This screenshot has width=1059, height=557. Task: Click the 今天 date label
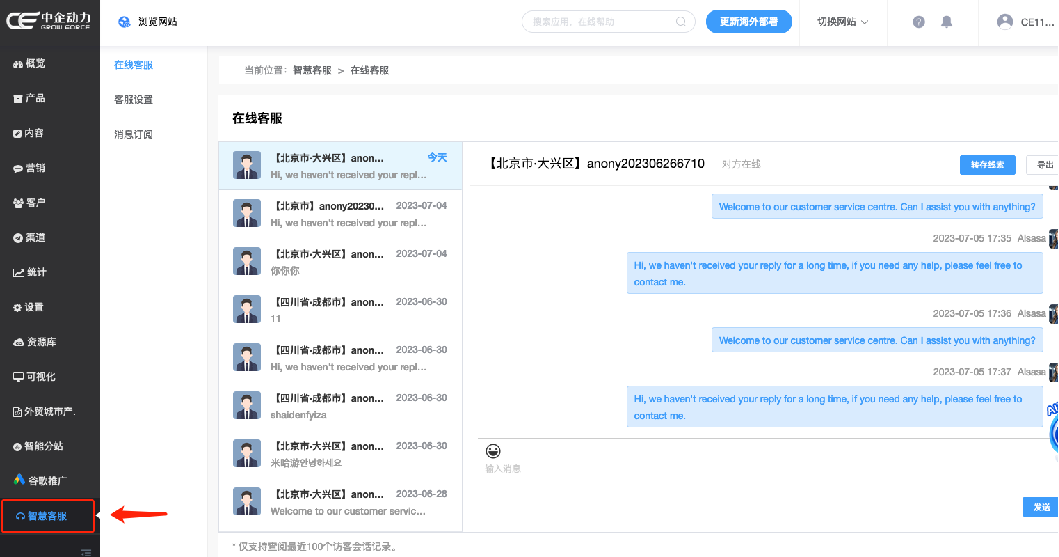[437, 157]
